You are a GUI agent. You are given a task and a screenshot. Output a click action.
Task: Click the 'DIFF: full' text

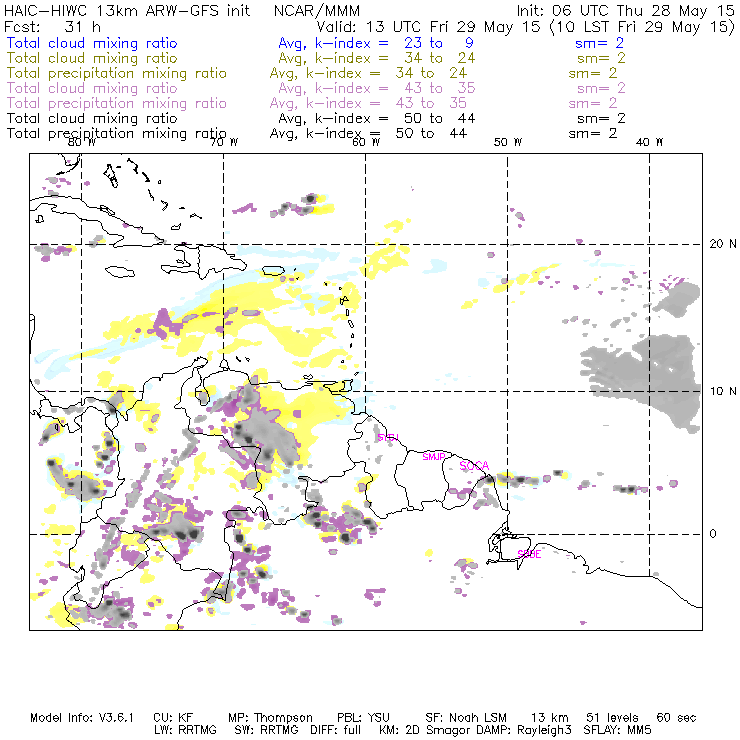(x=335, y=730)
